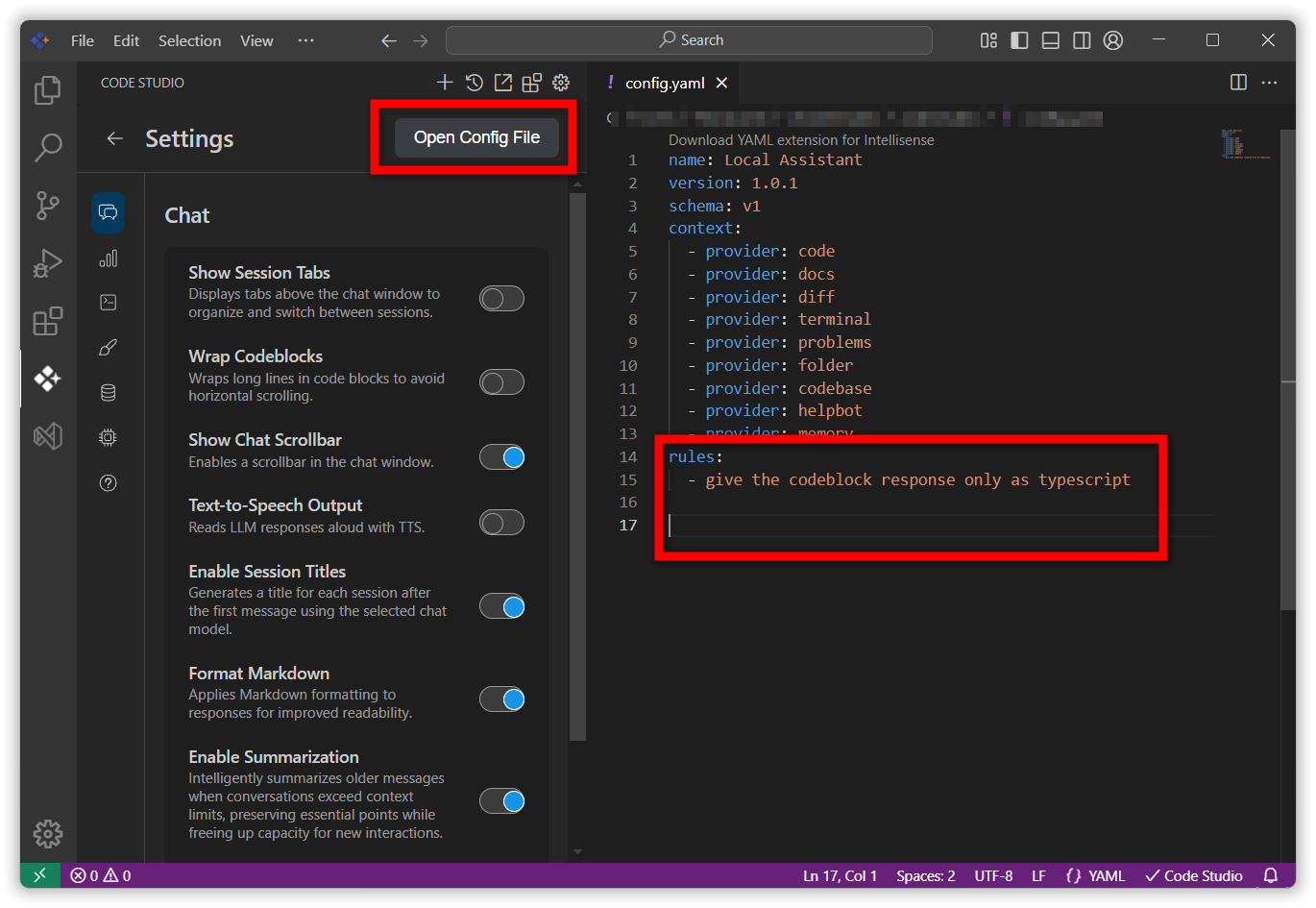Viewport: 1316px width, 908px height.
Task: Split the editor to the right
Action: point(1238,83)
